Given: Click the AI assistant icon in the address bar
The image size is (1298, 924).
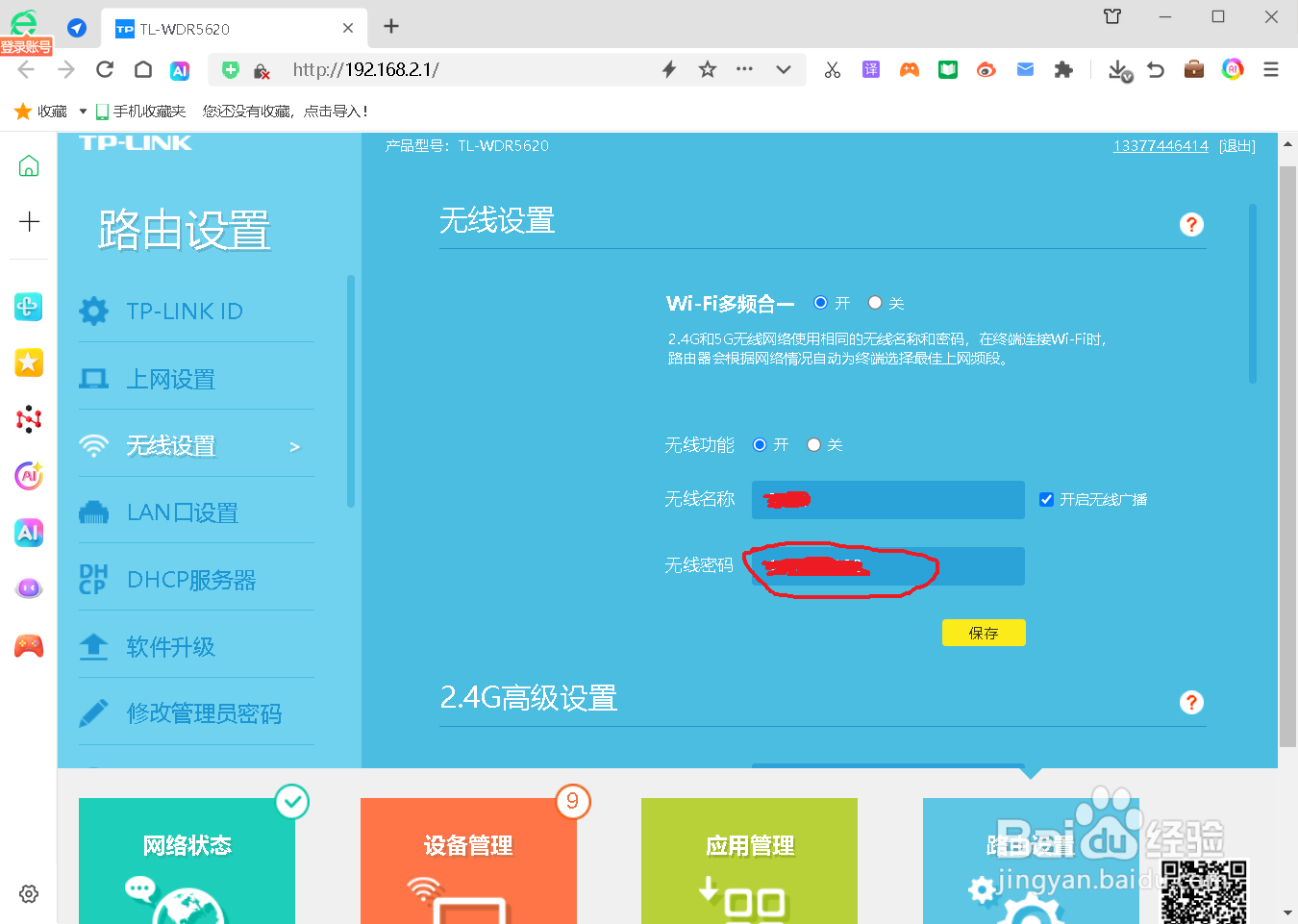Looking at the screenshot, I should pyautogui.click(x=180, y=69).
